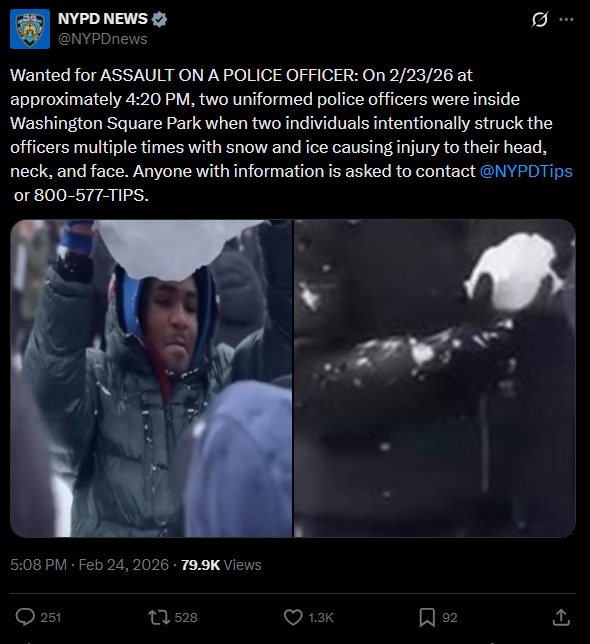View the left suspect photo
This screenshot has height=644, width=590.
(x=151, y=378)
